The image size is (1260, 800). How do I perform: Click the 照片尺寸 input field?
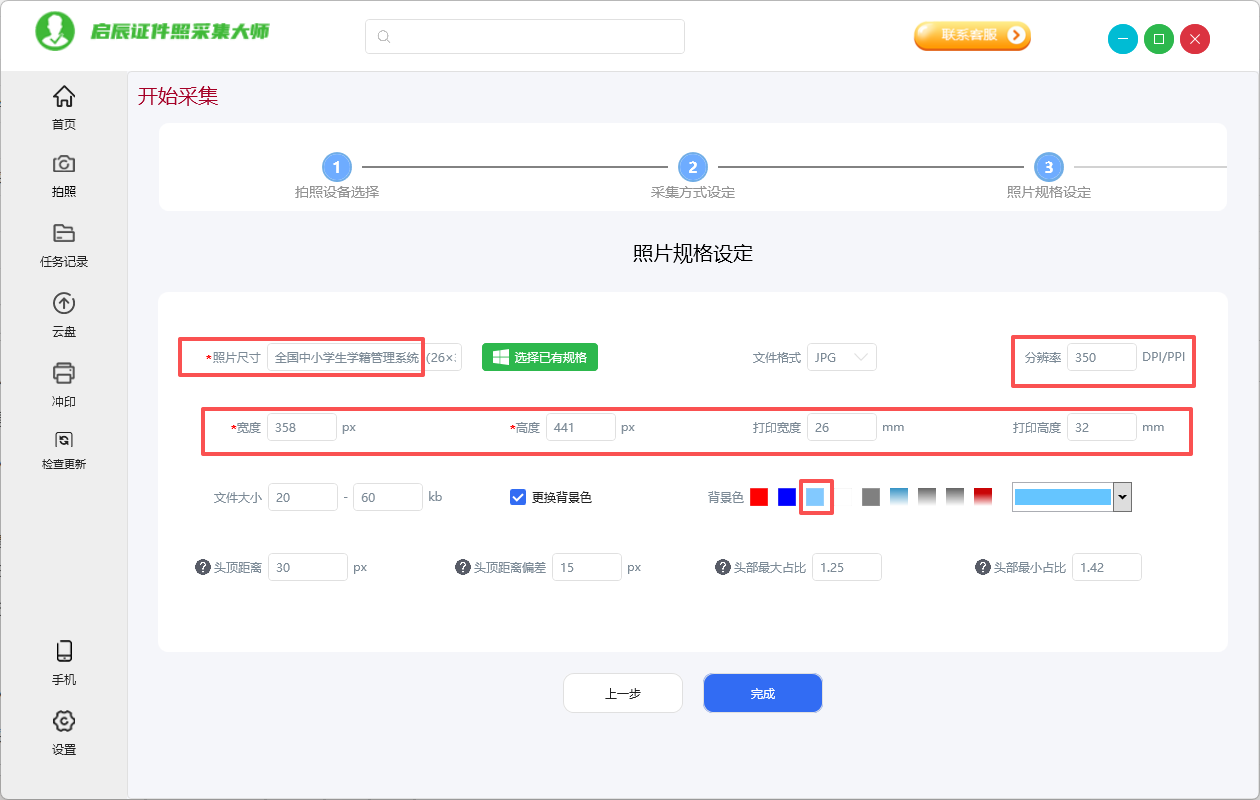point(364,357)
